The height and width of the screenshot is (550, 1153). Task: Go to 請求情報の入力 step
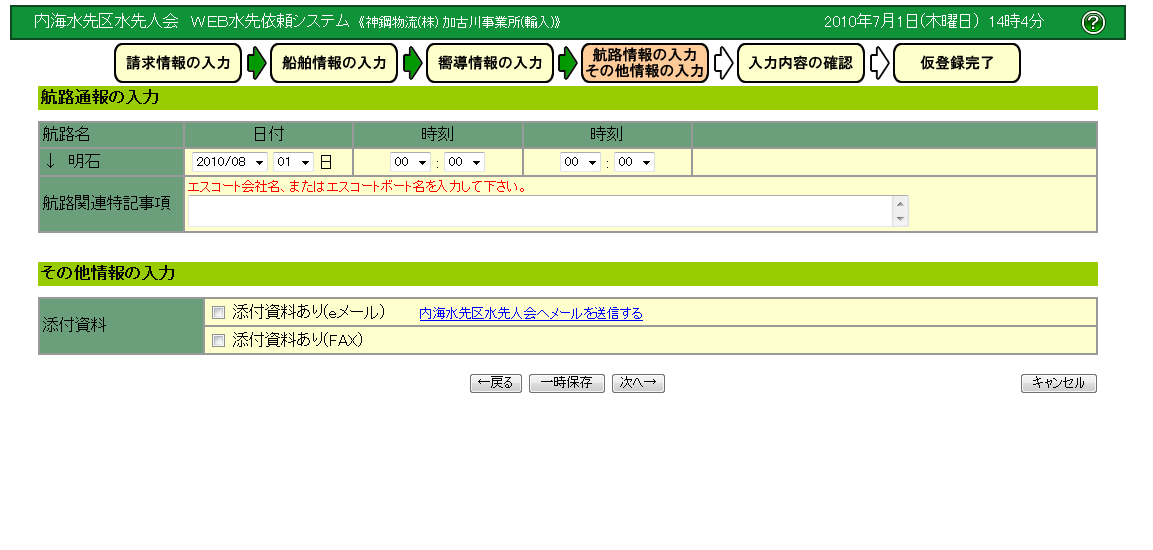[x=178, y=63]
